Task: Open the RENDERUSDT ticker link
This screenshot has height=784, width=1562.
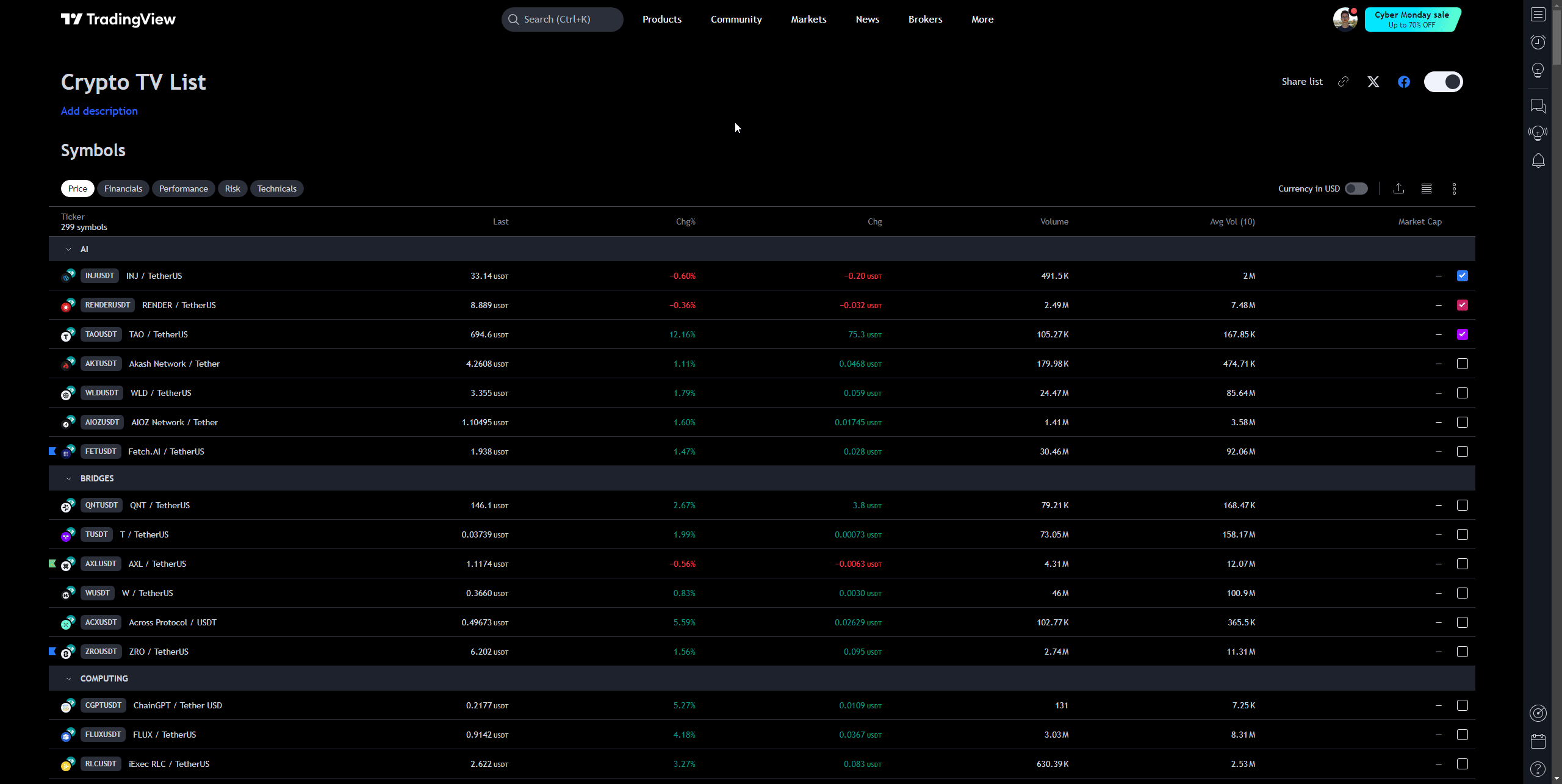Action: pos(108,305)
